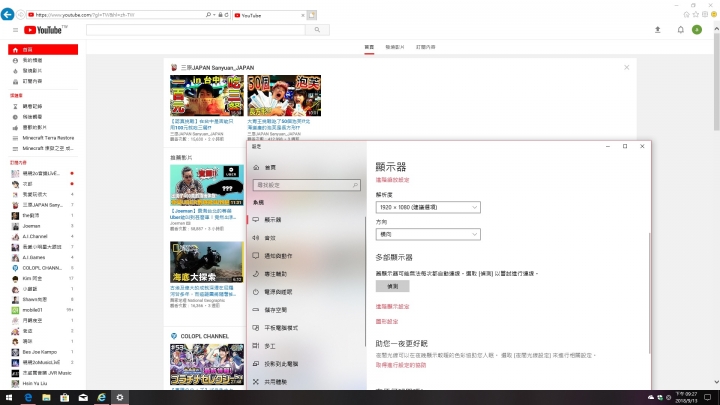Open the browser favorites star icon
The width and height of the screenshot is (720, 405).
(696, 15)
